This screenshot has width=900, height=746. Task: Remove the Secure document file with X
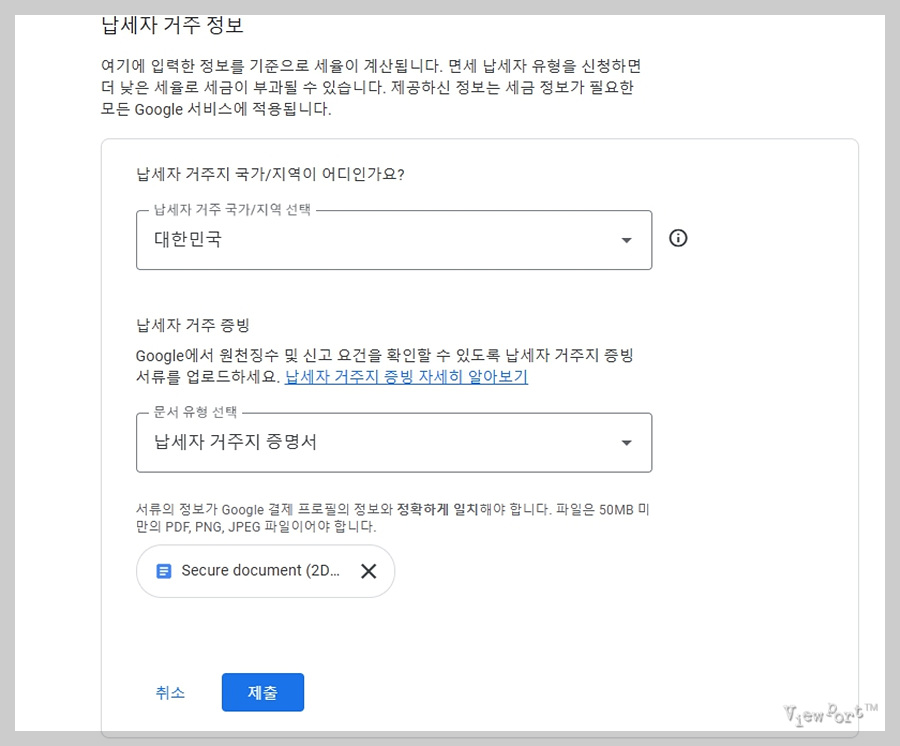[368, 571]
